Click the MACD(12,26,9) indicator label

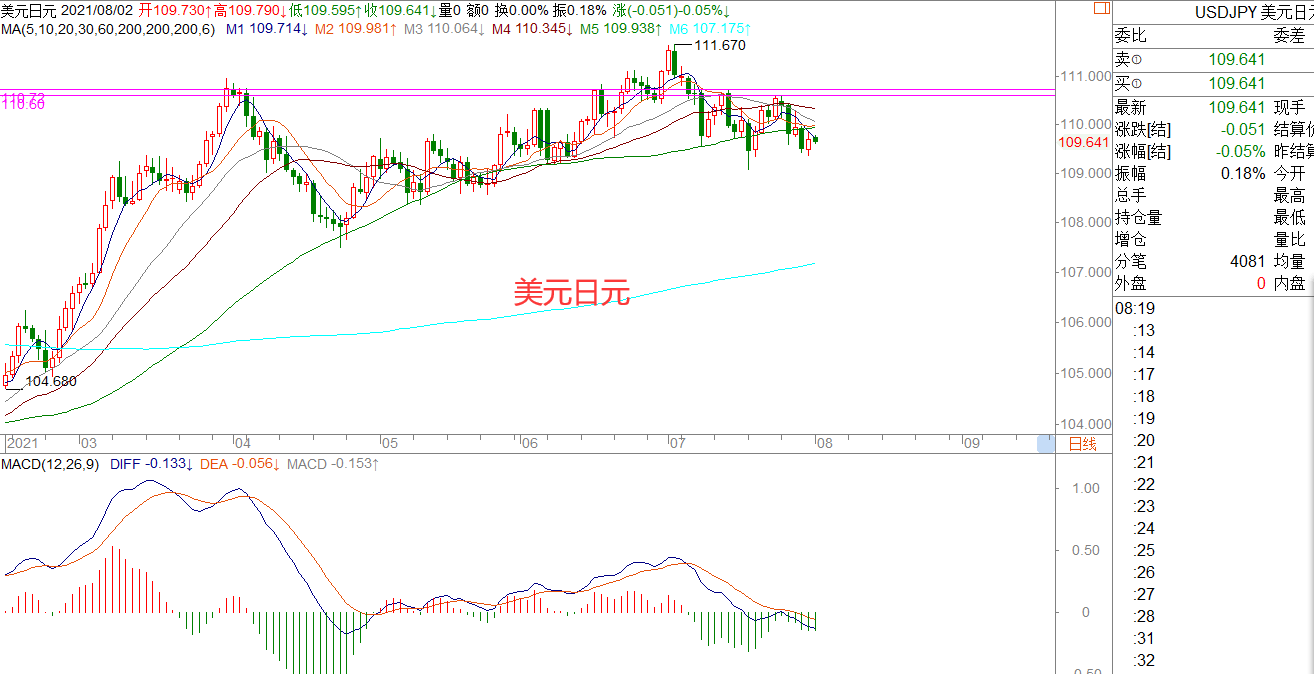tap(50, 464)
